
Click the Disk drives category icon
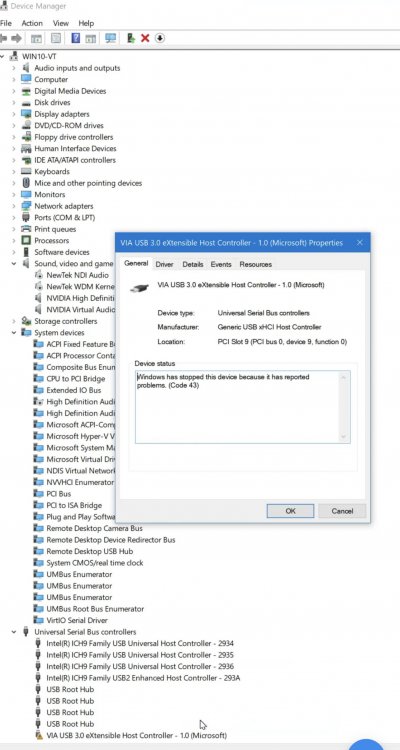(26, 102)
